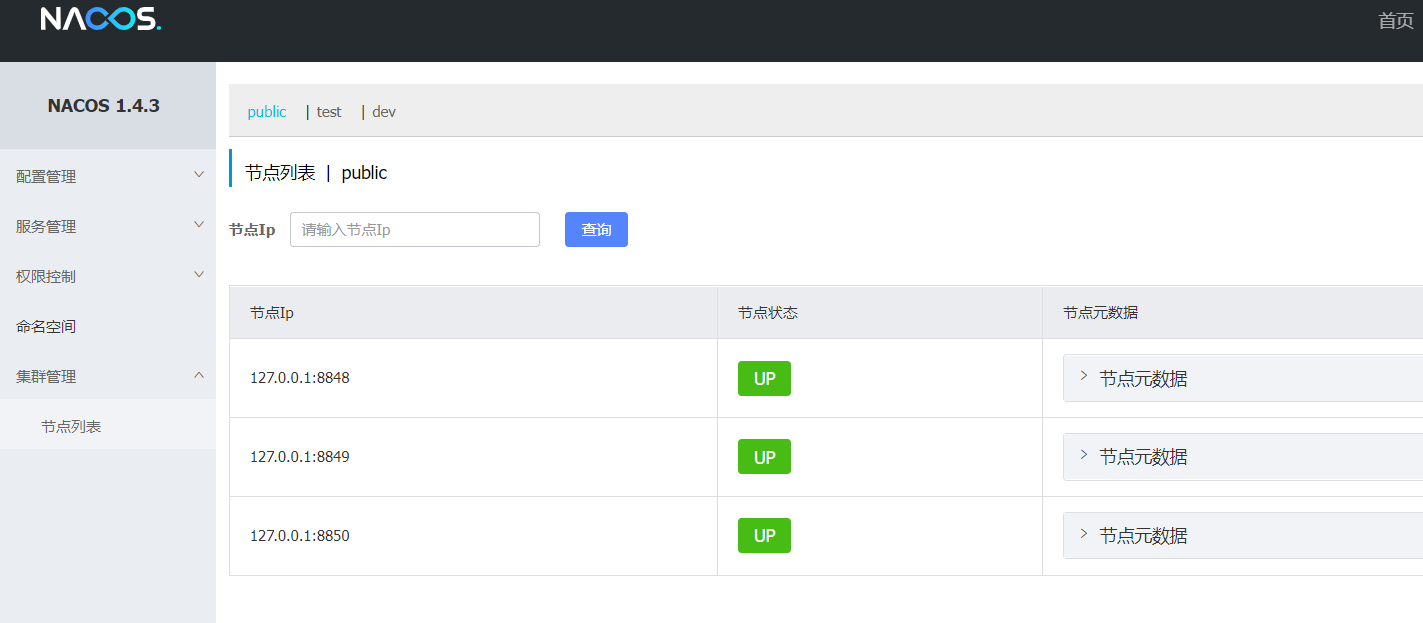Collapse the 集群管理 menu
This screenshot has height=623, width=1423.
(x=108, y=376)
